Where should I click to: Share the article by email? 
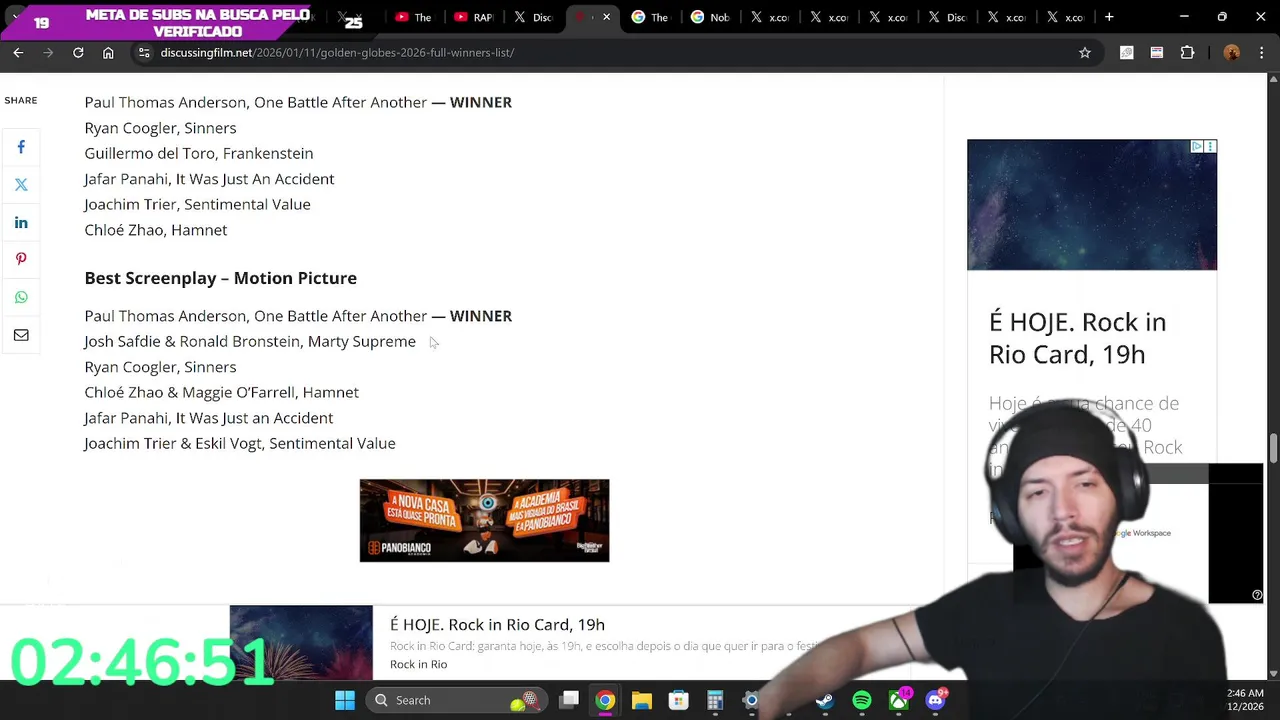pos(21,335)
